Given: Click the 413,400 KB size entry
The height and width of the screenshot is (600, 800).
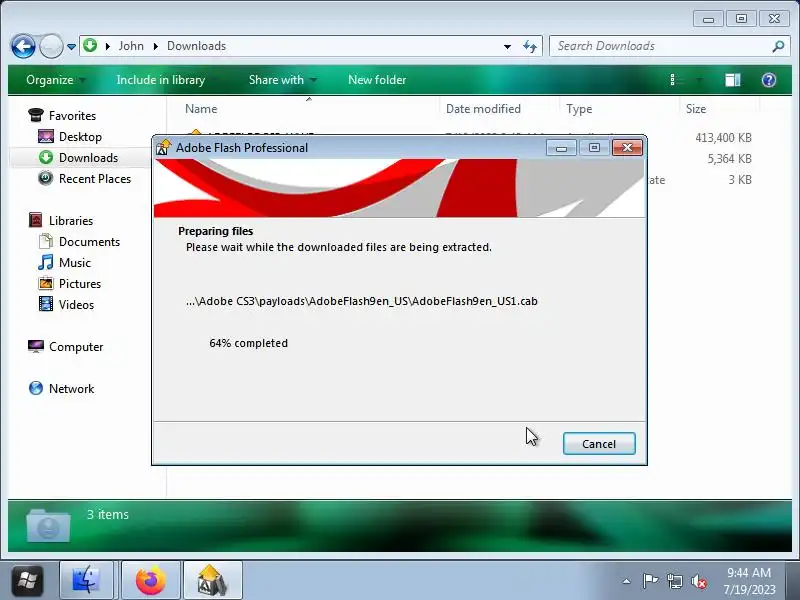Looking at the screenshot, I should click(723, 137).
